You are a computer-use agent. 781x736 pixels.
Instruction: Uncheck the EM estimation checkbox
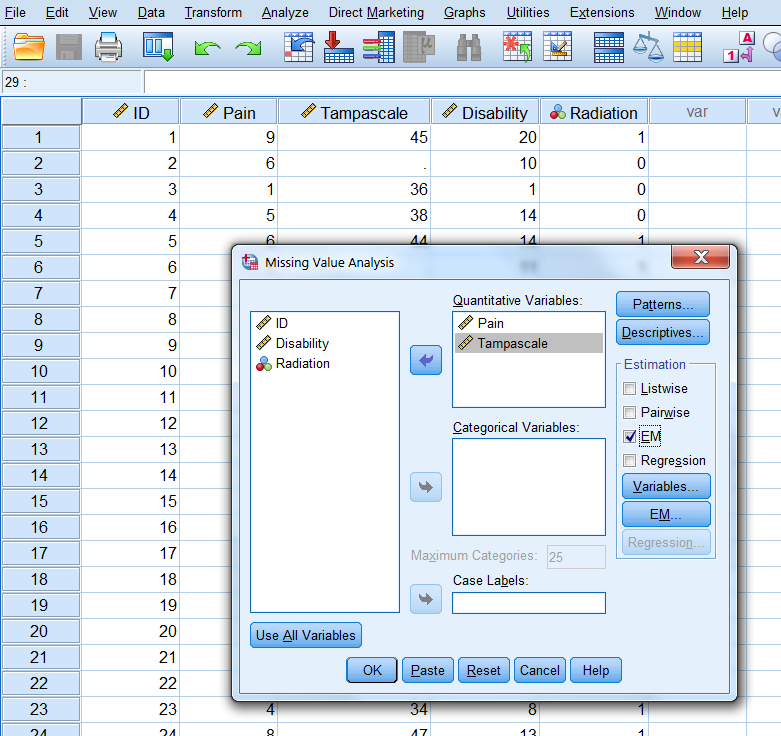629,436
